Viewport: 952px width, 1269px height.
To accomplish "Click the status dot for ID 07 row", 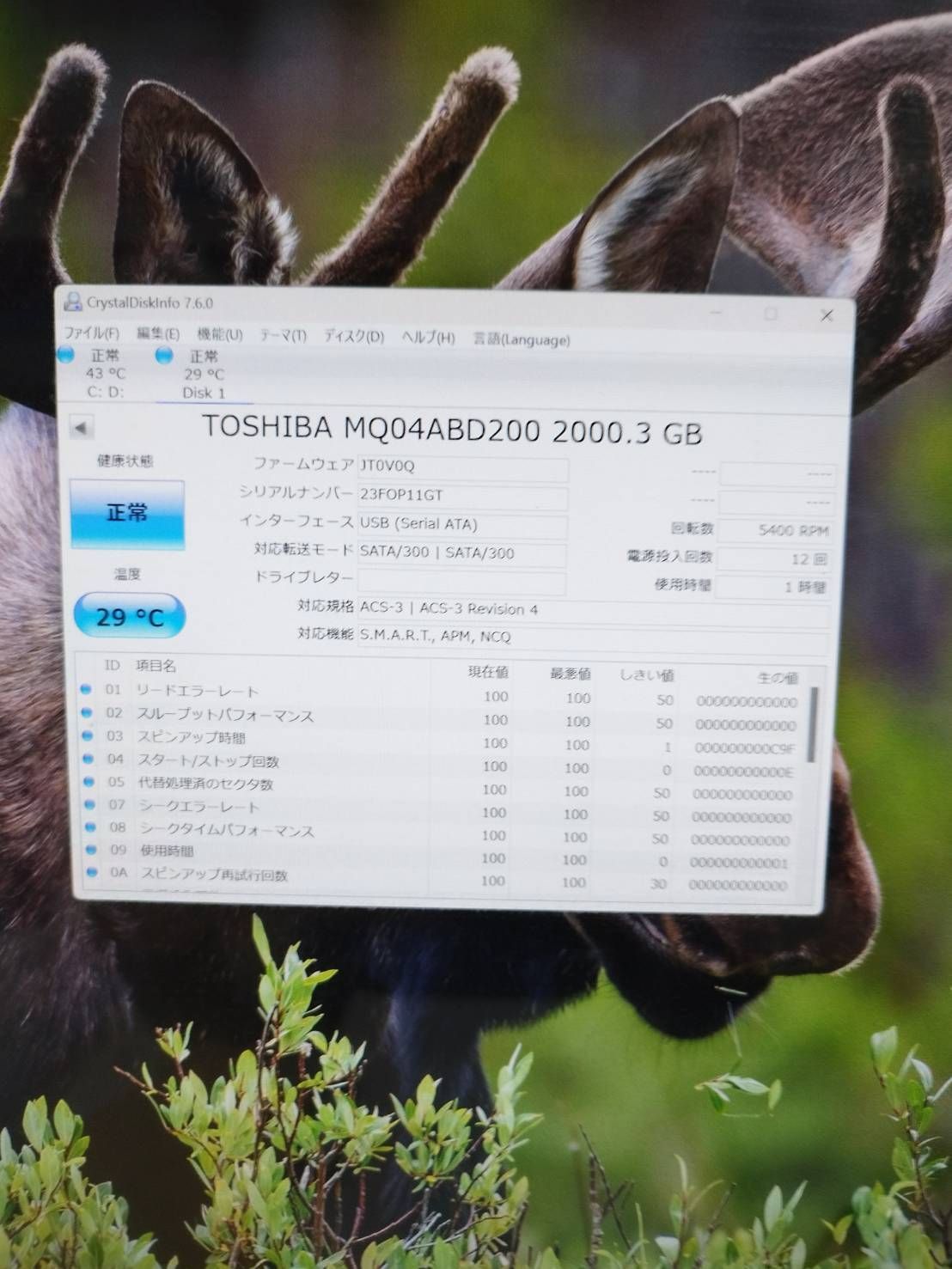I will [x=88, y=804].
